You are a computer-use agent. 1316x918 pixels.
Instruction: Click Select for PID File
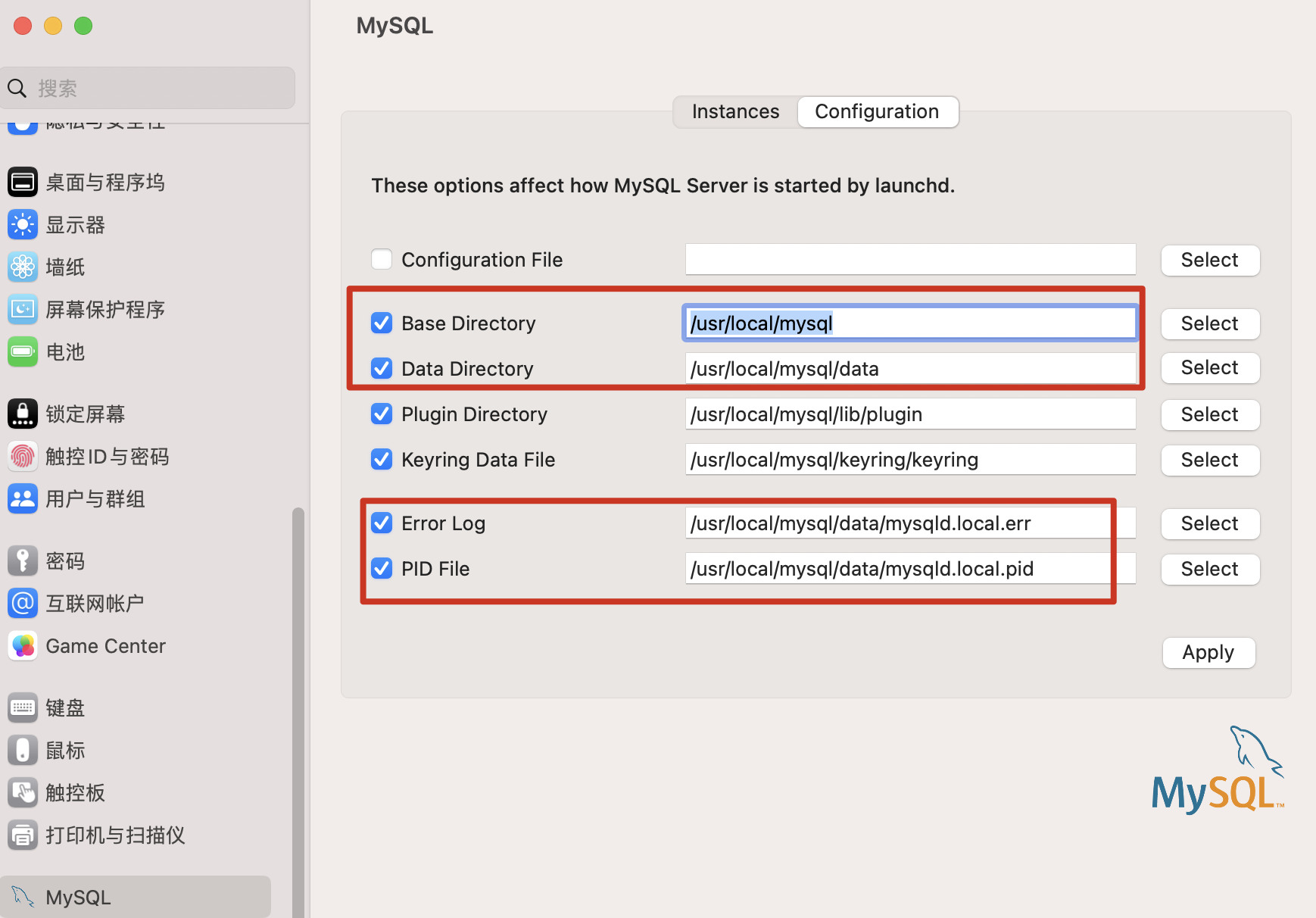(1210, 569)
